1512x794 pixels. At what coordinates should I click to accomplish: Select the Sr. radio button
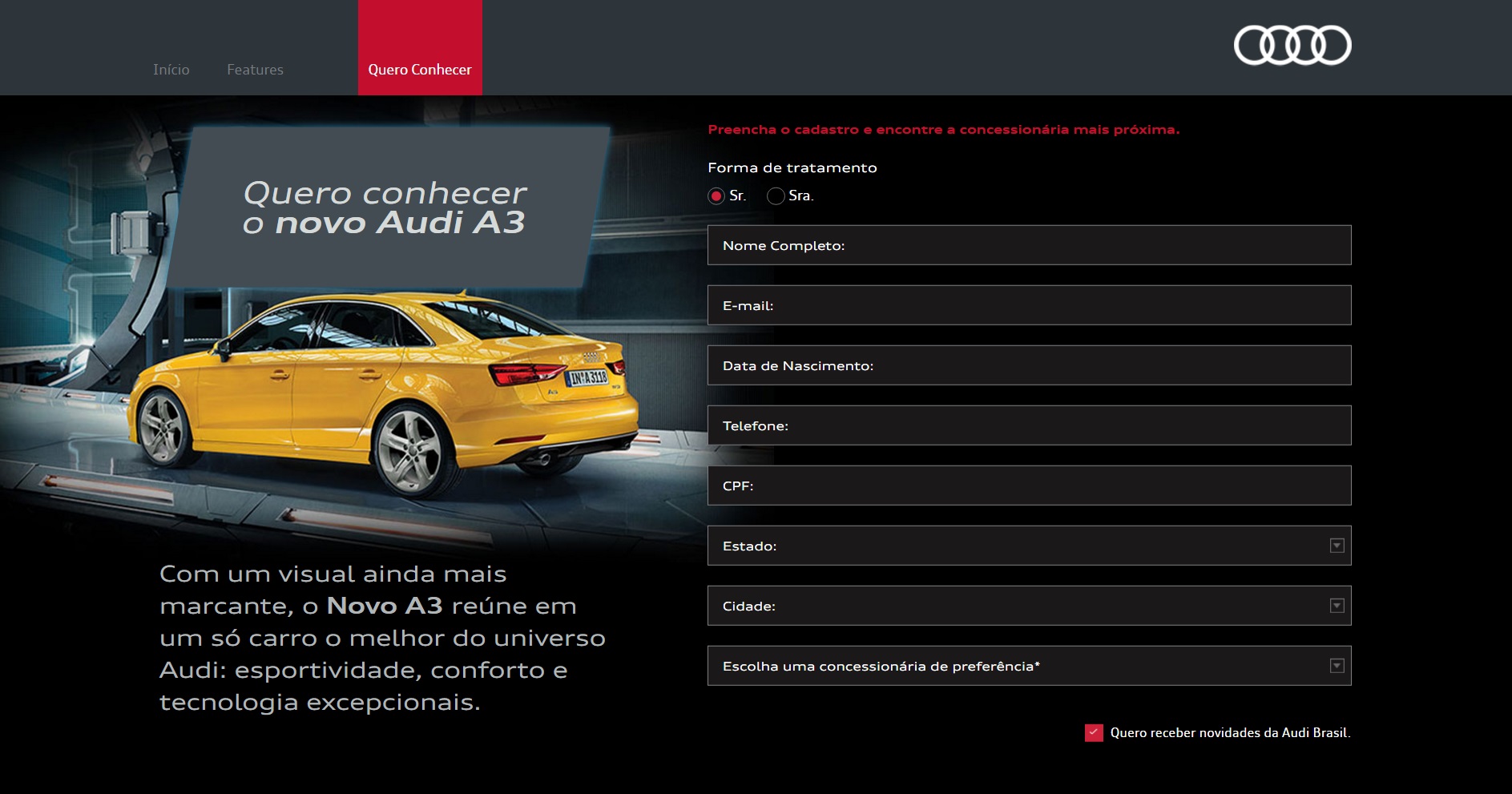(716, 195)
